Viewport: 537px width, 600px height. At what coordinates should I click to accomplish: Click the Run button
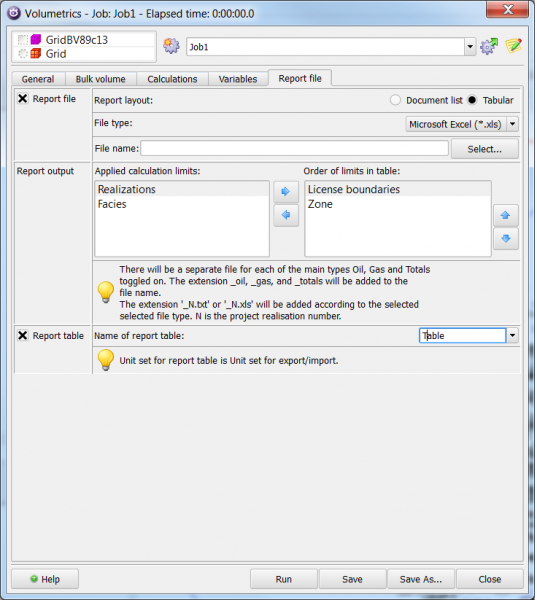click(284, 579)
